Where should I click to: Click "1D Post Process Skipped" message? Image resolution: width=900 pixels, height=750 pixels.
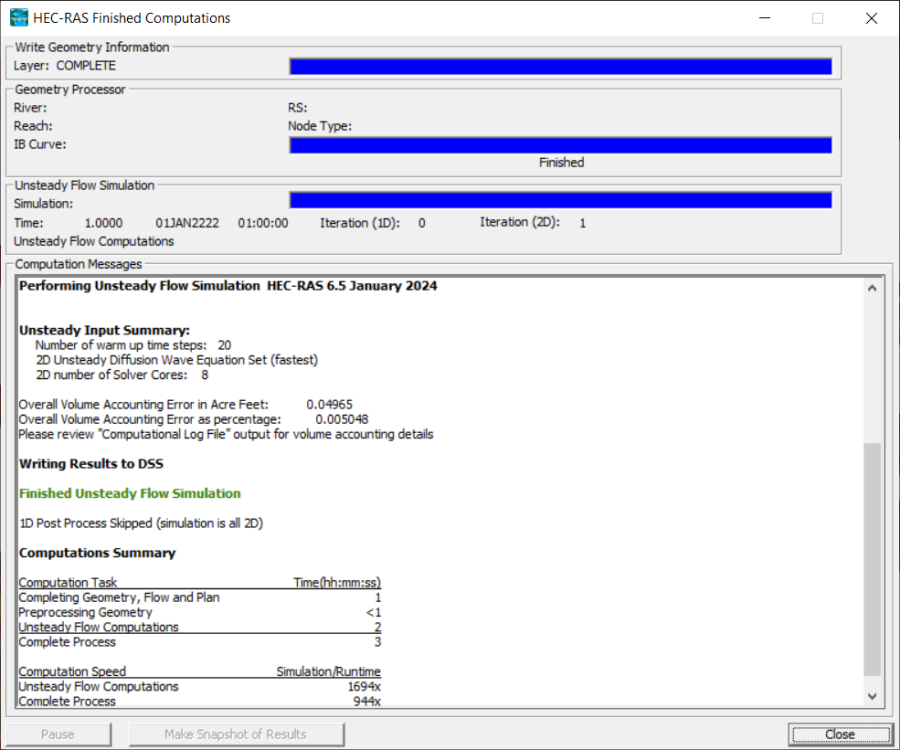click(141, 523)
